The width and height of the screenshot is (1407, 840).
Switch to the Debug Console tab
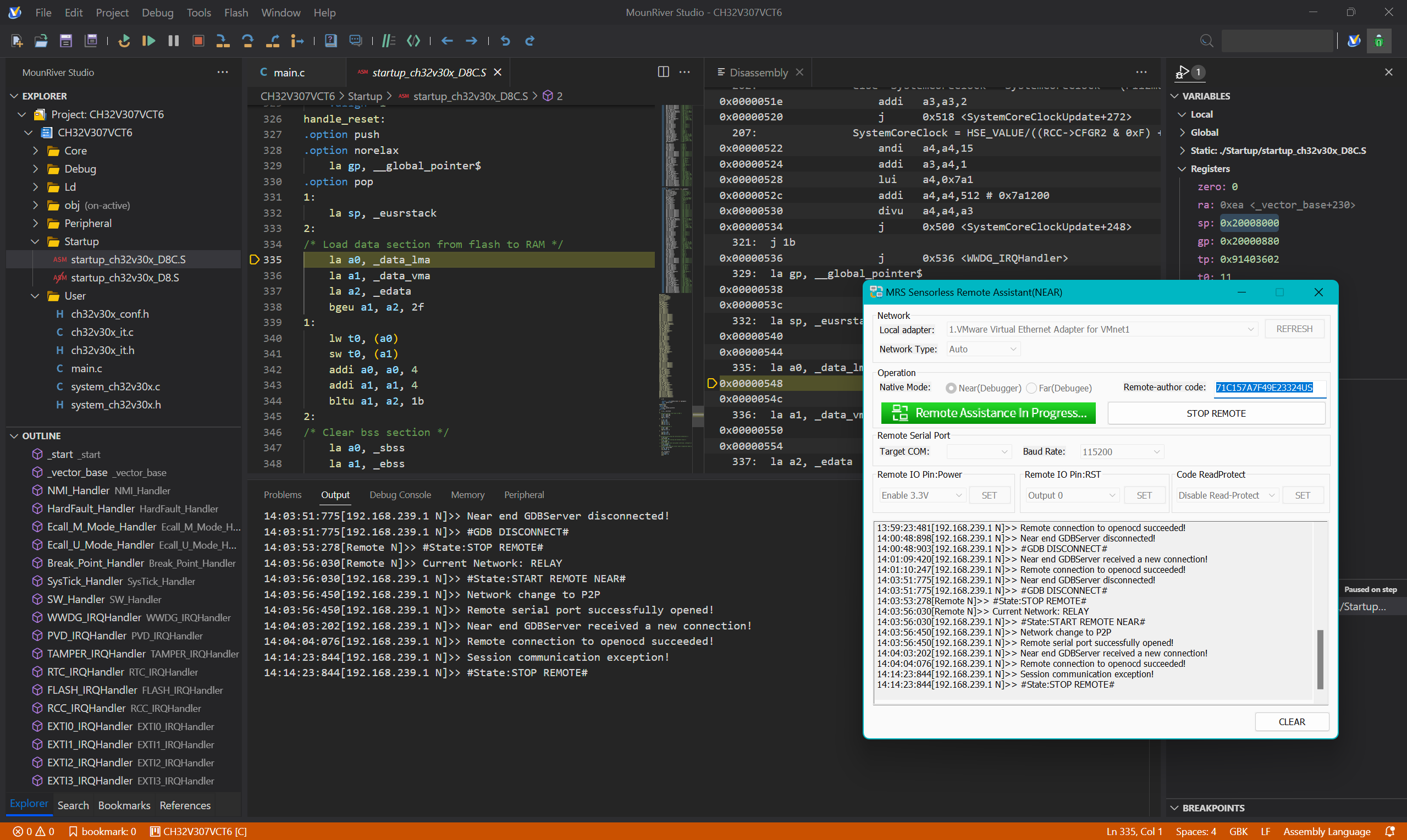pyautogui.click(x=400, y=494)
